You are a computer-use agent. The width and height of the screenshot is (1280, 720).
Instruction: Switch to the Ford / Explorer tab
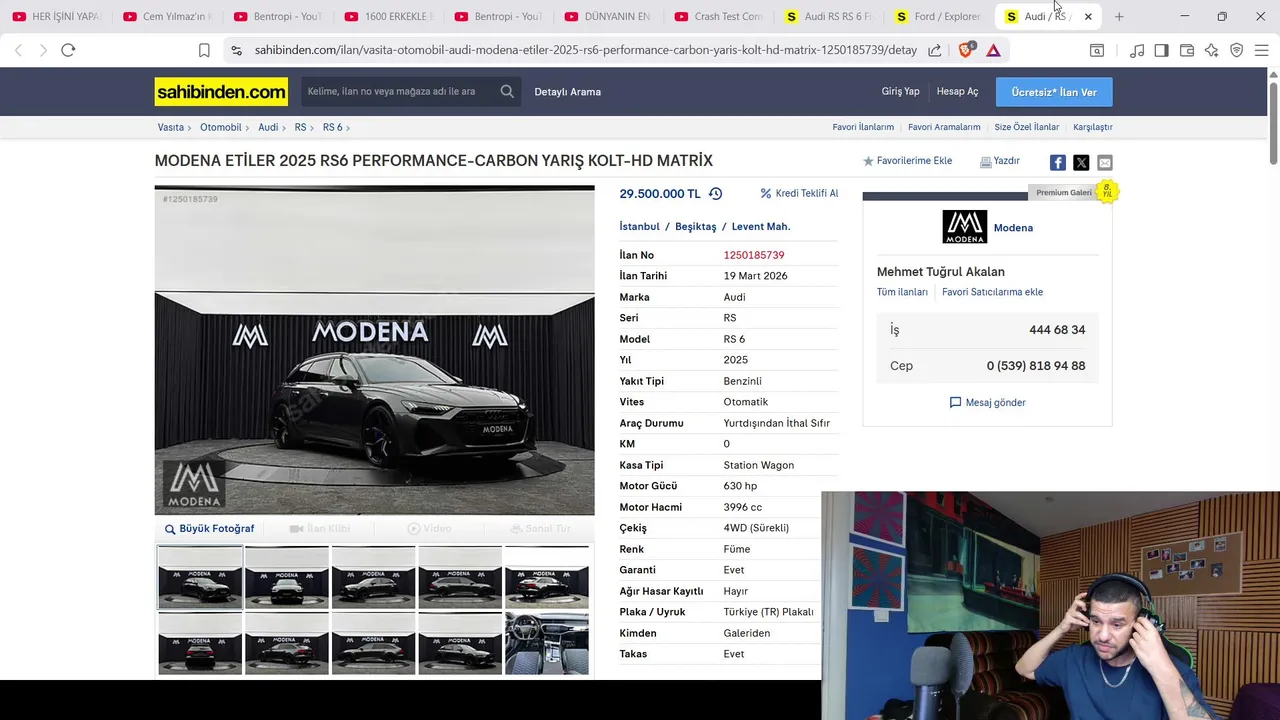point(938,16)
